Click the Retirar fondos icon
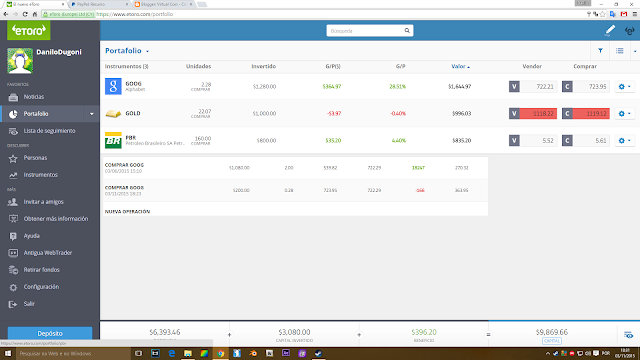Viewport: 640px width, 360px height. tap(13, 270)
